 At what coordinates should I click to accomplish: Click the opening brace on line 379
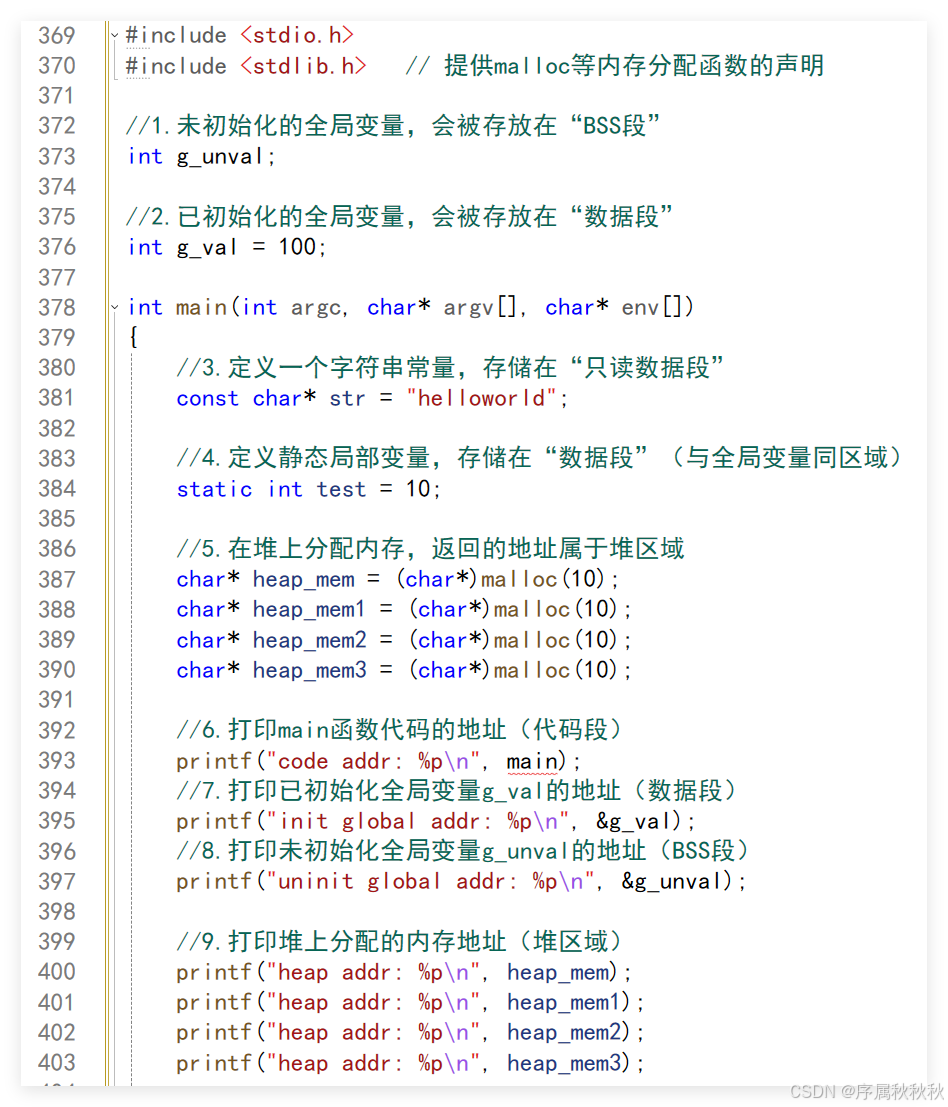(133, 338)
